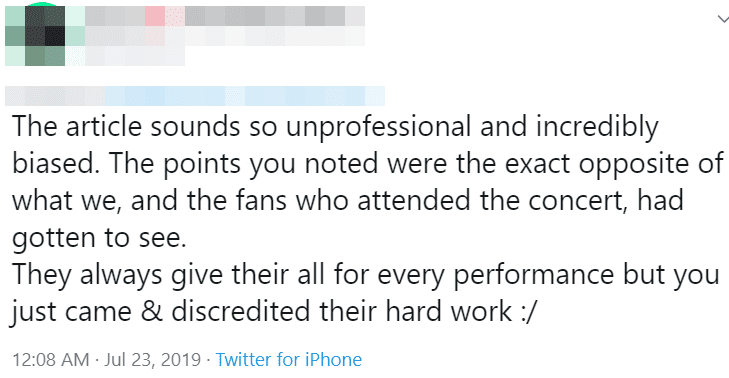Image resolution: width=729 pixels, height=378 pixels.
Task: Click the word 'unprofessional' in the tweet
Action: pyautogui.click(x=378, y=127)
